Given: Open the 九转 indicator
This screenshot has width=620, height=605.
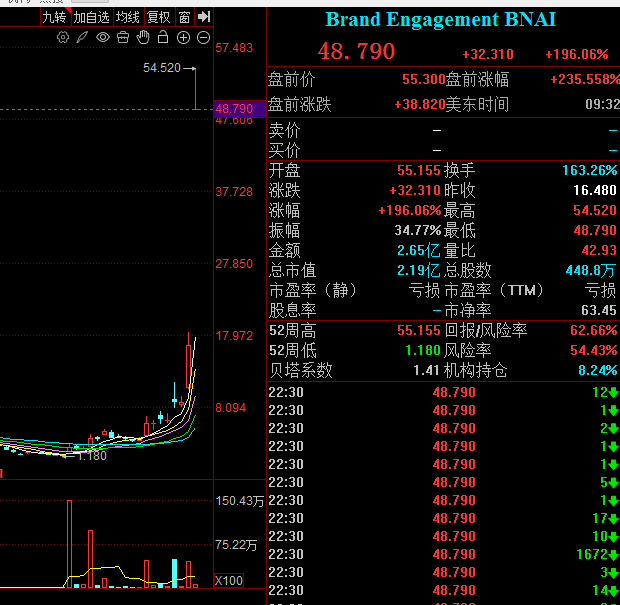Looking at the screenshot, I should tap(54, 17).
